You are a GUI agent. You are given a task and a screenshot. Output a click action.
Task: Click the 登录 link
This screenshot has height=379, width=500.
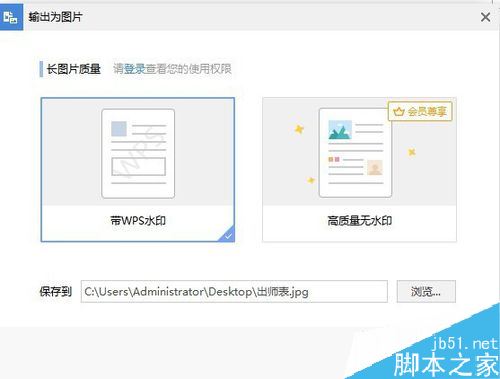pyautogui.click(x=135, y=69)
